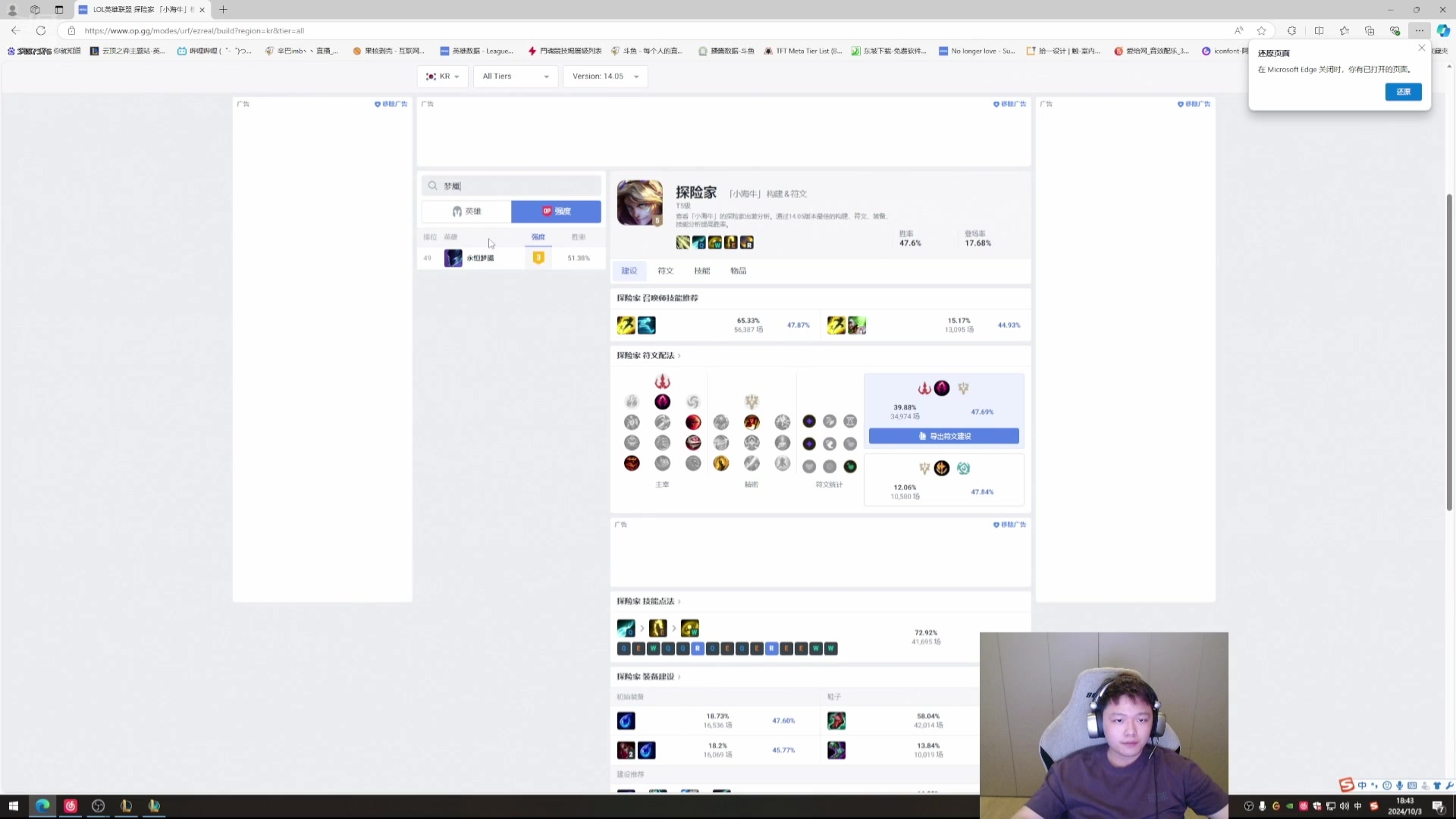
Task: Open Read aloud icon in address bar
Action: tap(1238, 30)
